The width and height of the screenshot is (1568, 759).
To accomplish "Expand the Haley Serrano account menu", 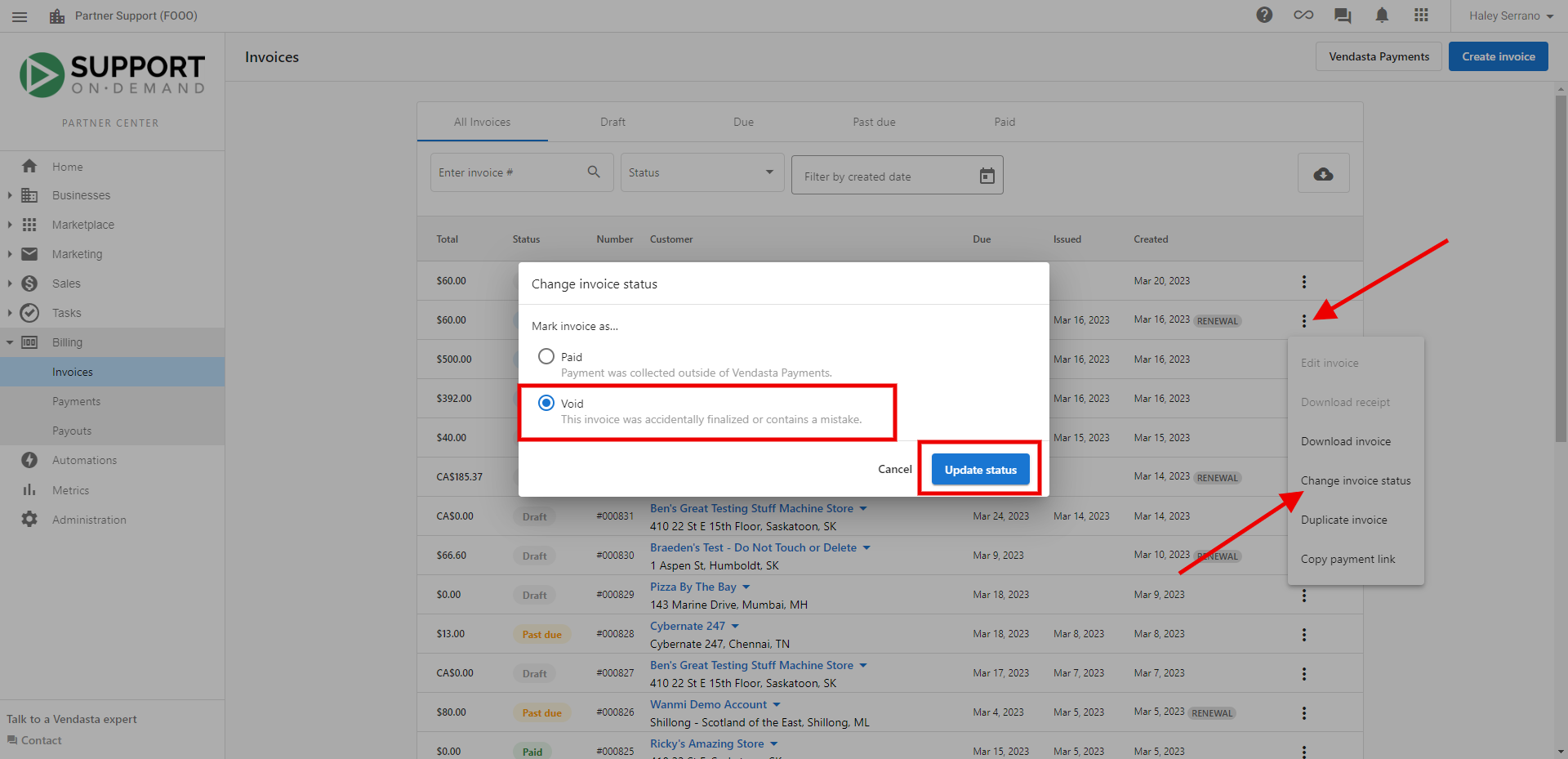I will 1511,16.
